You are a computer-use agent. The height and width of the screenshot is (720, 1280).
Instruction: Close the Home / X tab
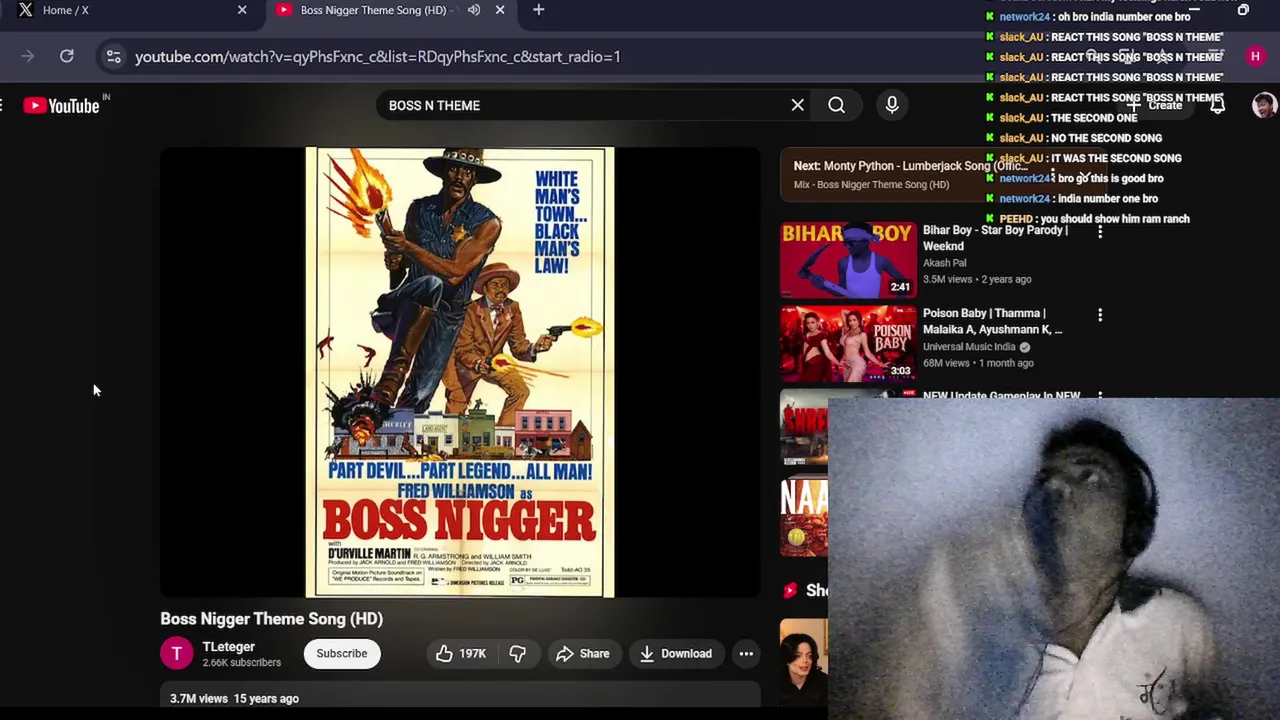click(x=242, y=10)
